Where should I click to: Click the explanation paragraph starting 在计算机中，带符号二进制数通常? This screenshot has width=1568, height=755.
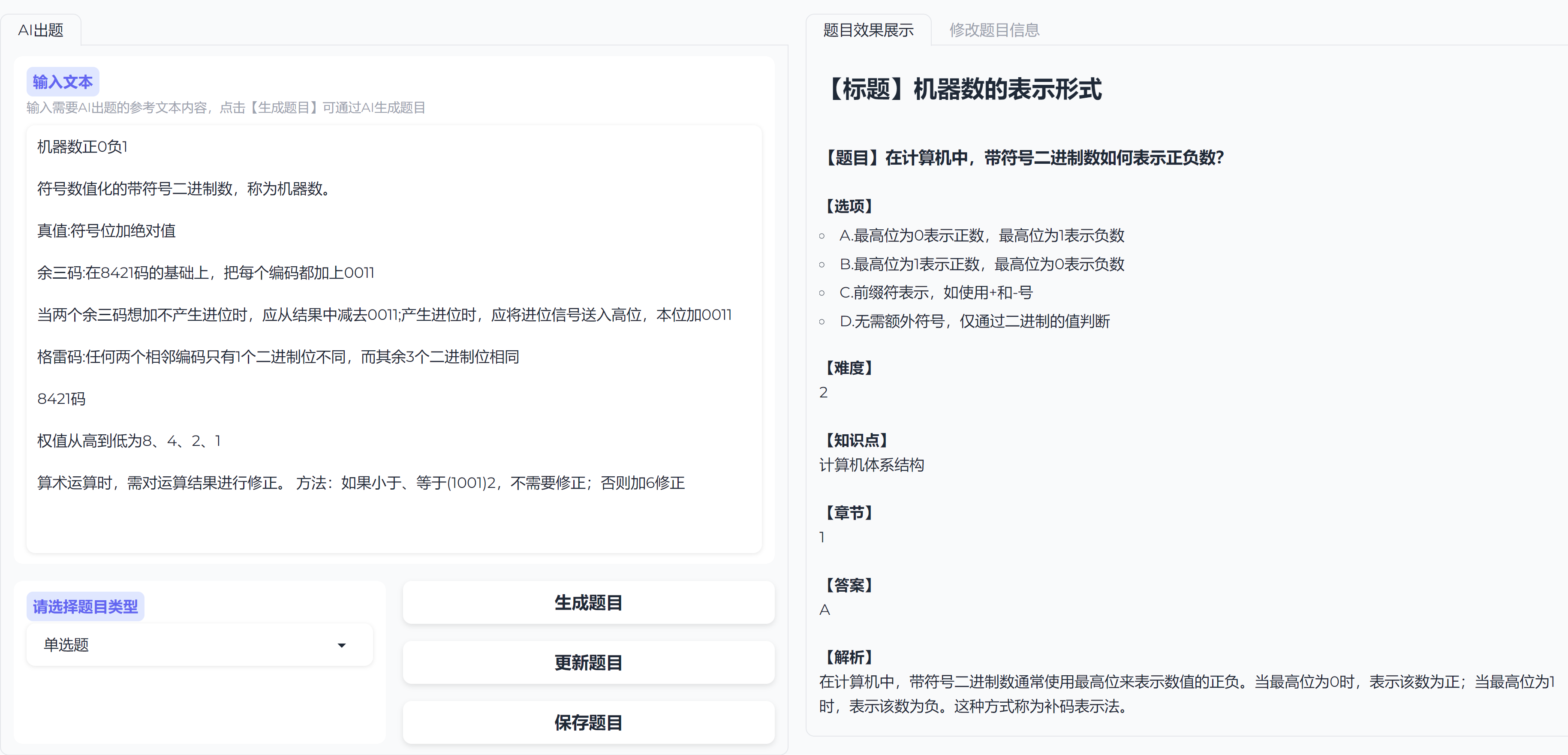coord(1187,694)
